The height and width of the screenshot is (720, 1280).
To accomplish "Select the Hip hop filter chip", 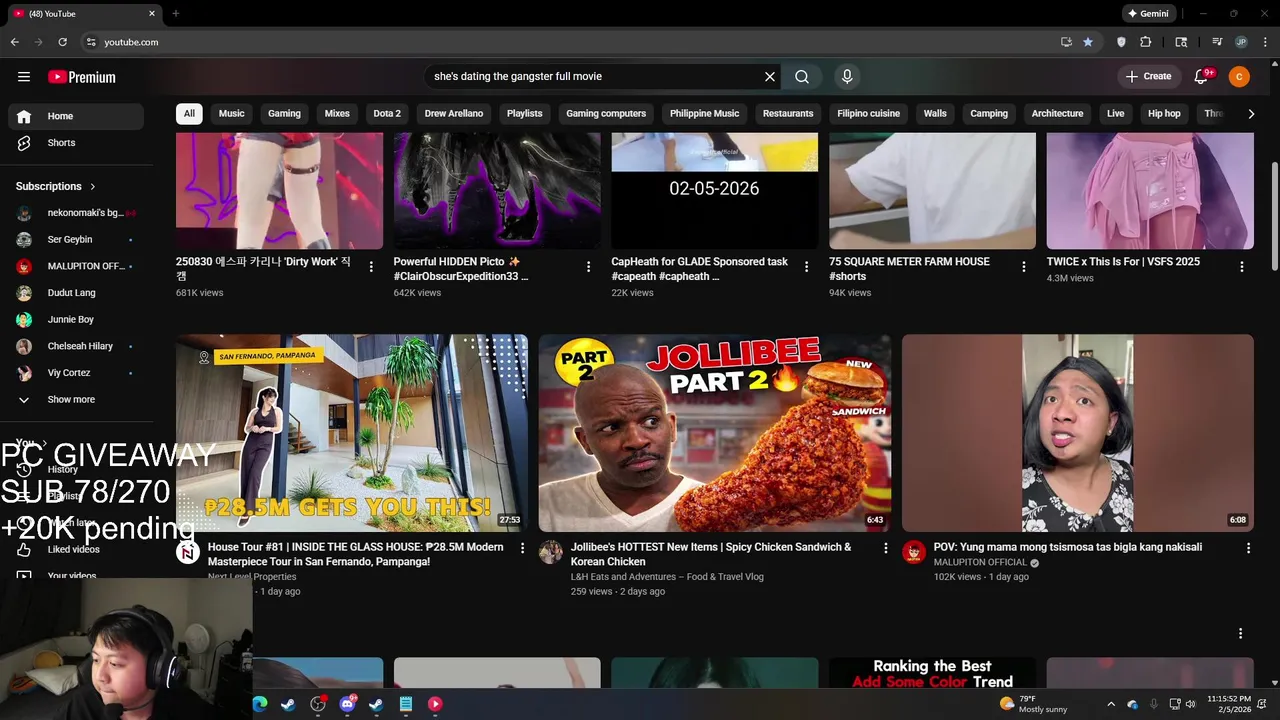I will click(1164, 114).
